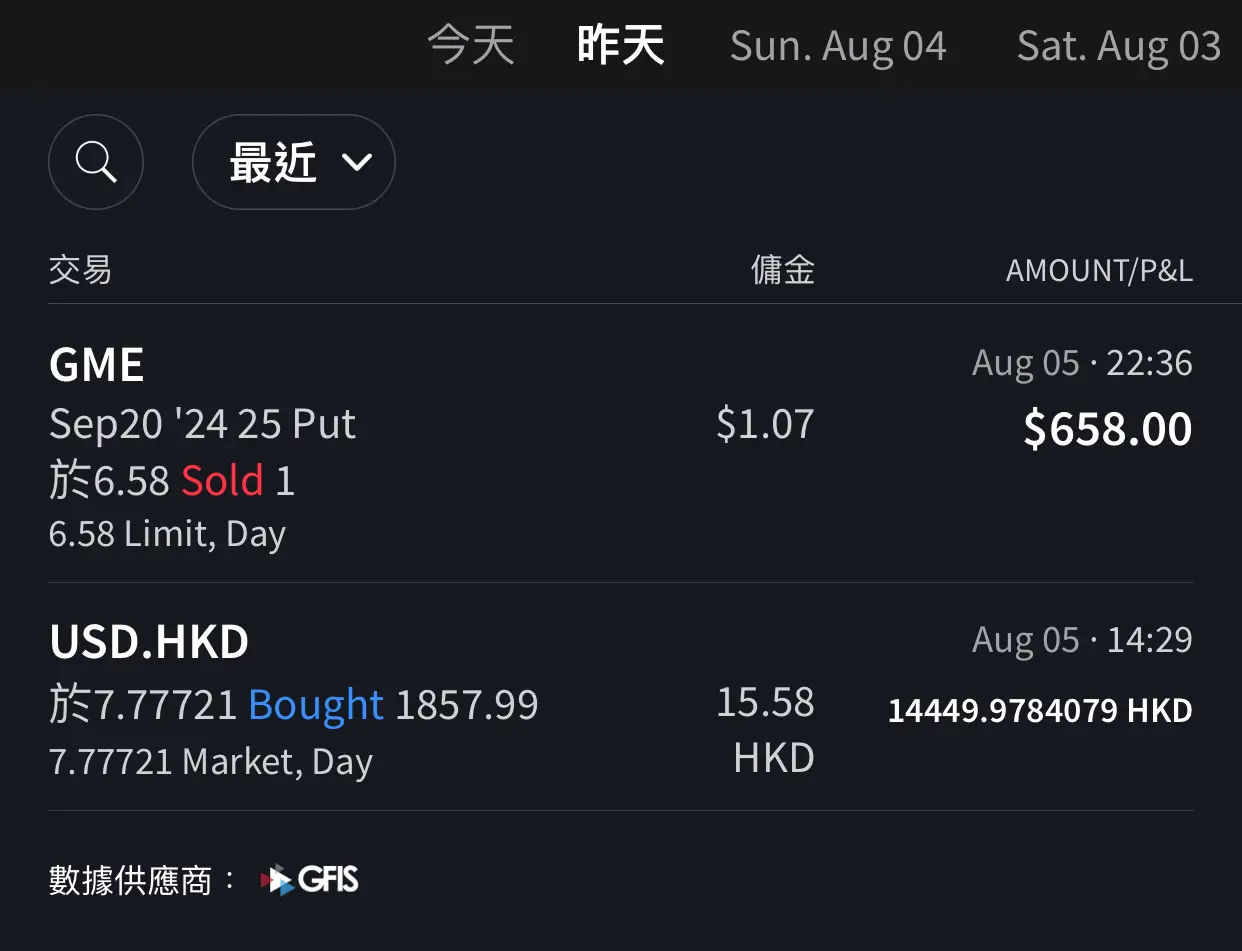The height and width of the screenshot is (951, 1242).
Task: Click the 傭金 column header
Action: point(783,270)
